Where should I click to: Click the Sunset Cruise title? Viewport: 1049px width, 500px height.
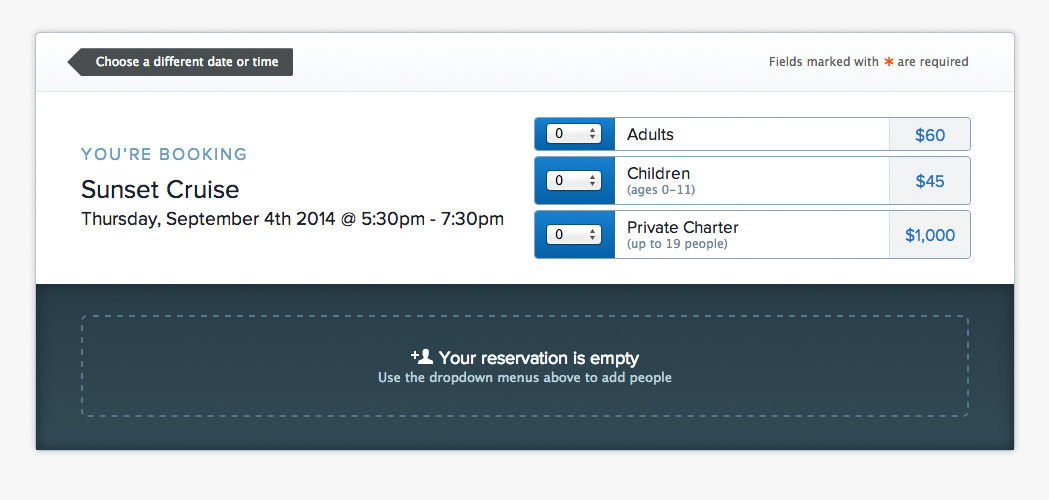point(160,189)
